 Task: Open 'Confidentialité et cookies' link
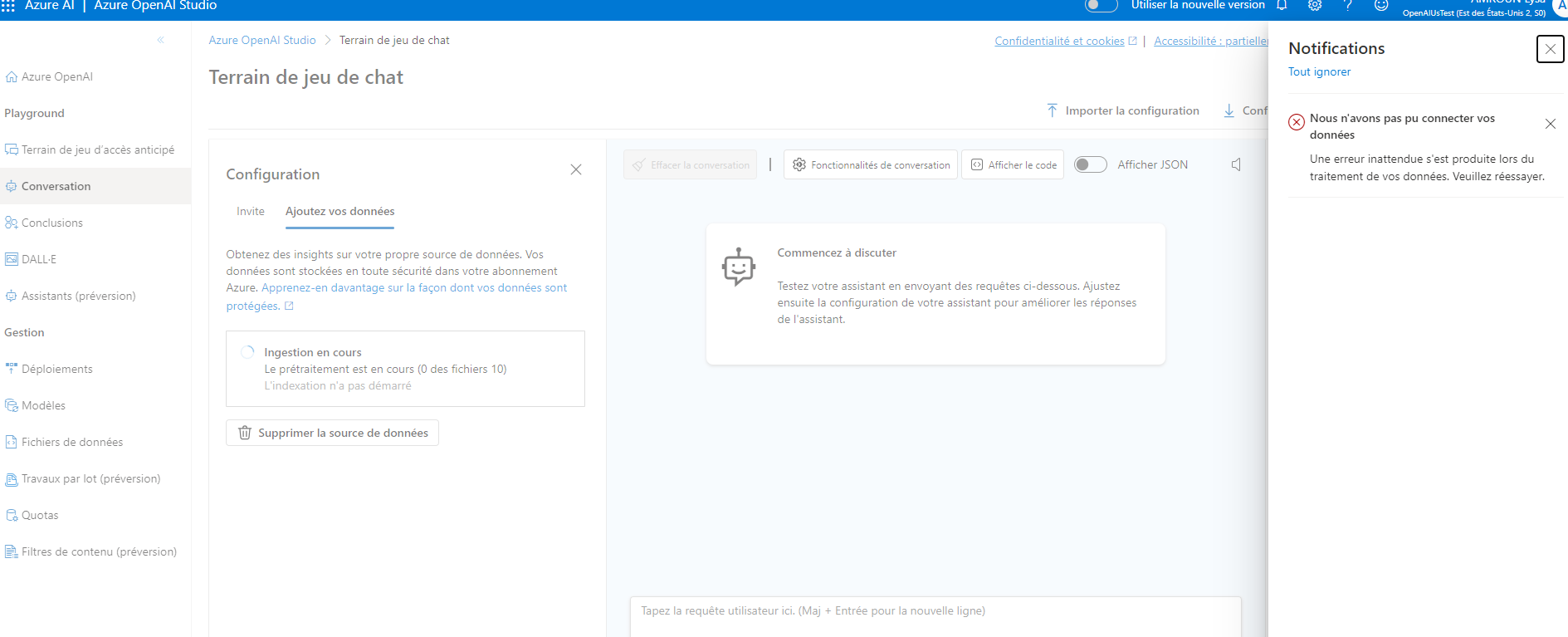1066,41
